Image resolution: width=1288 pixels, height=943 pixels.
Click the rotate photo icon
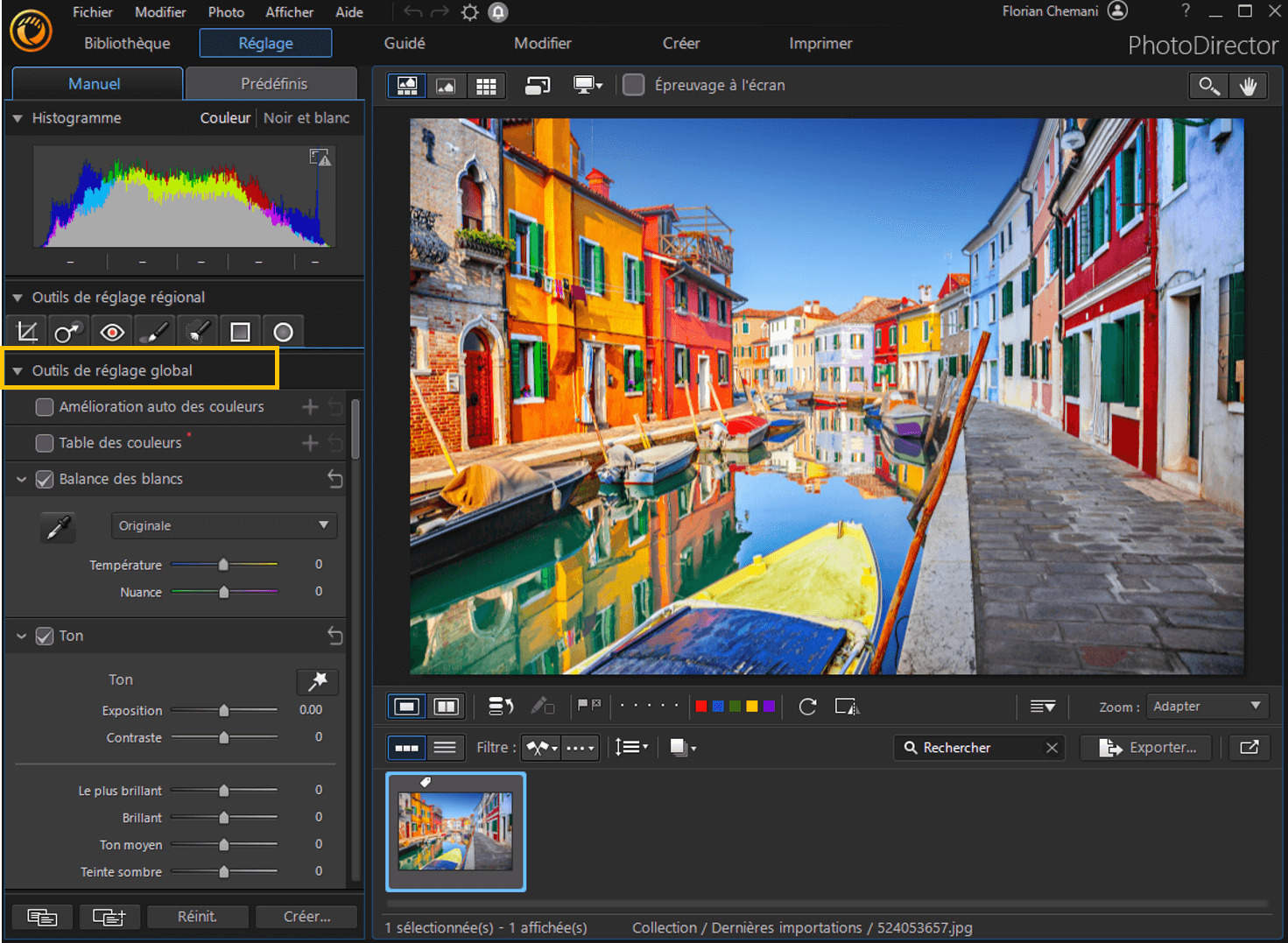tap(806, 707)
